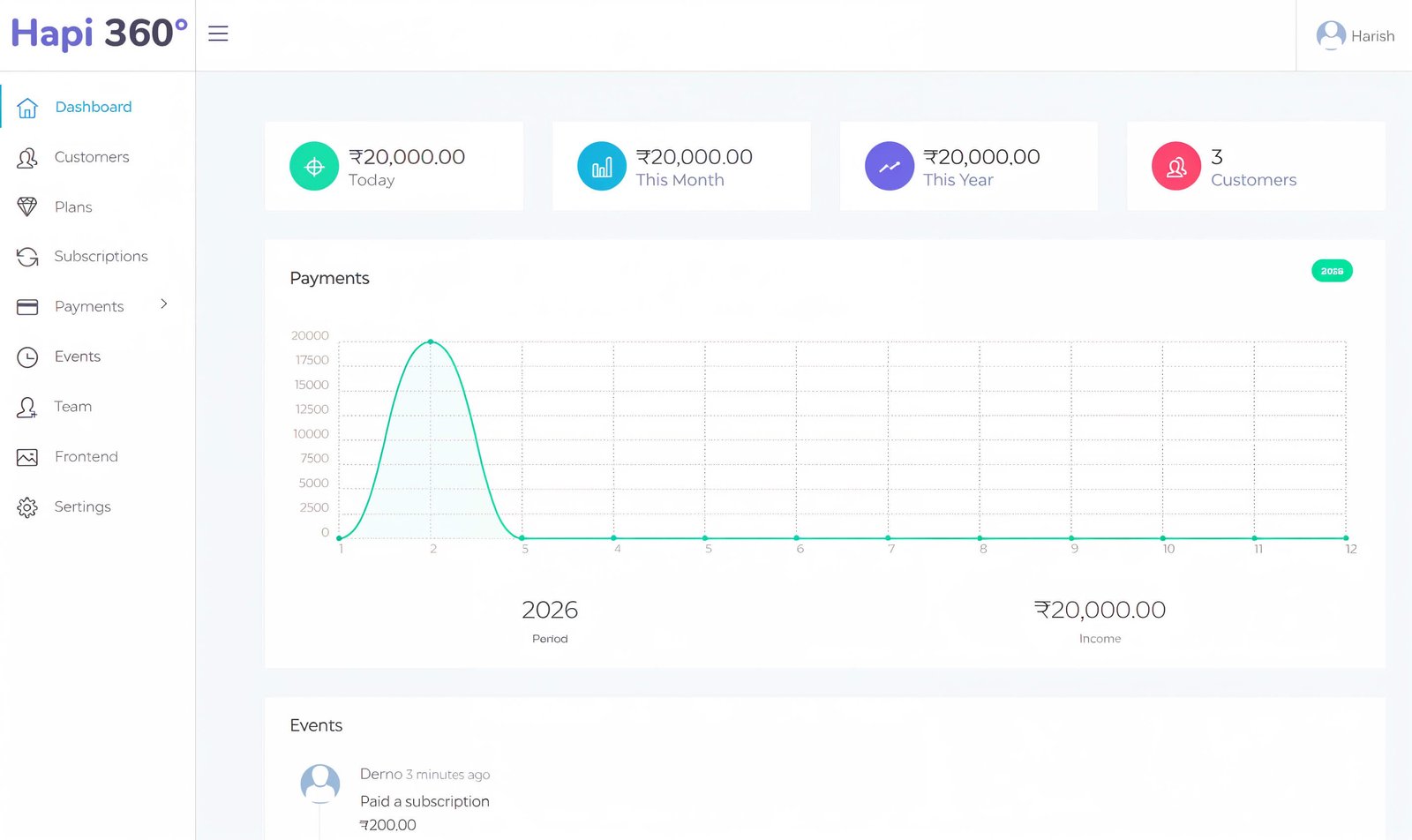Select the Team icon in the sidebar

(27, 407)
